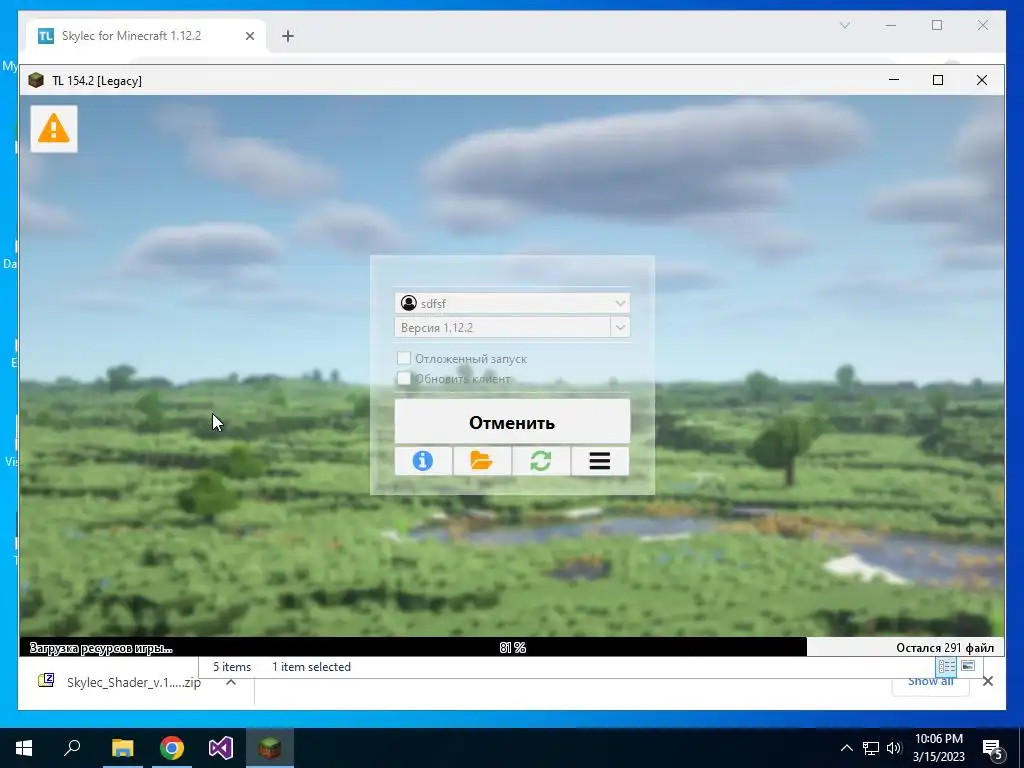Open the game folder icon
The height and width of the screenshot is (768, 1024).
pos(482,461)
